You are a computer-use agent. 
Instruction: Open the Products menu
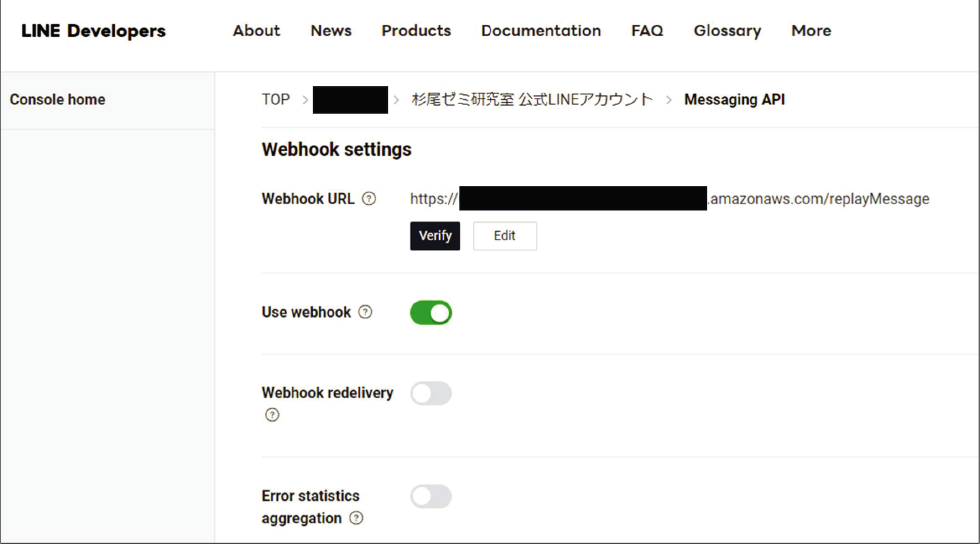(x=416, y=31)
